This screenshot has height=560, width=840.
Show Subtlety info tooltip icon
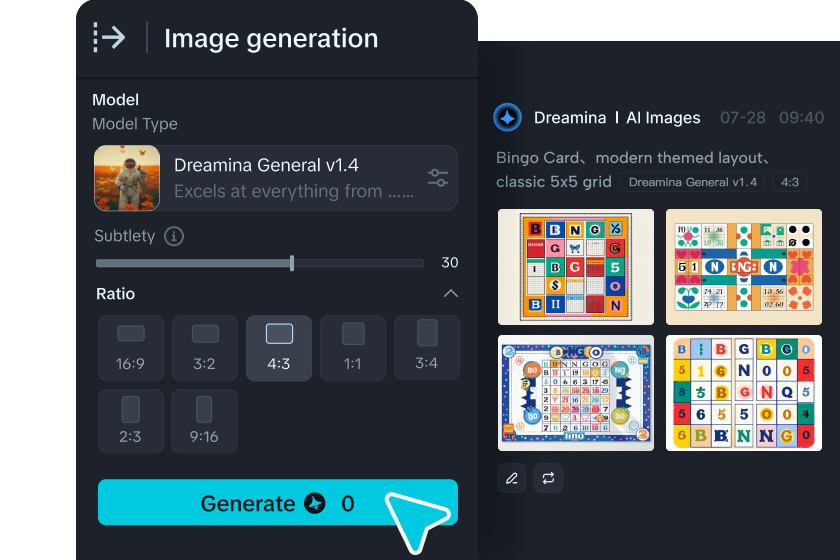(x=174, y=236)
